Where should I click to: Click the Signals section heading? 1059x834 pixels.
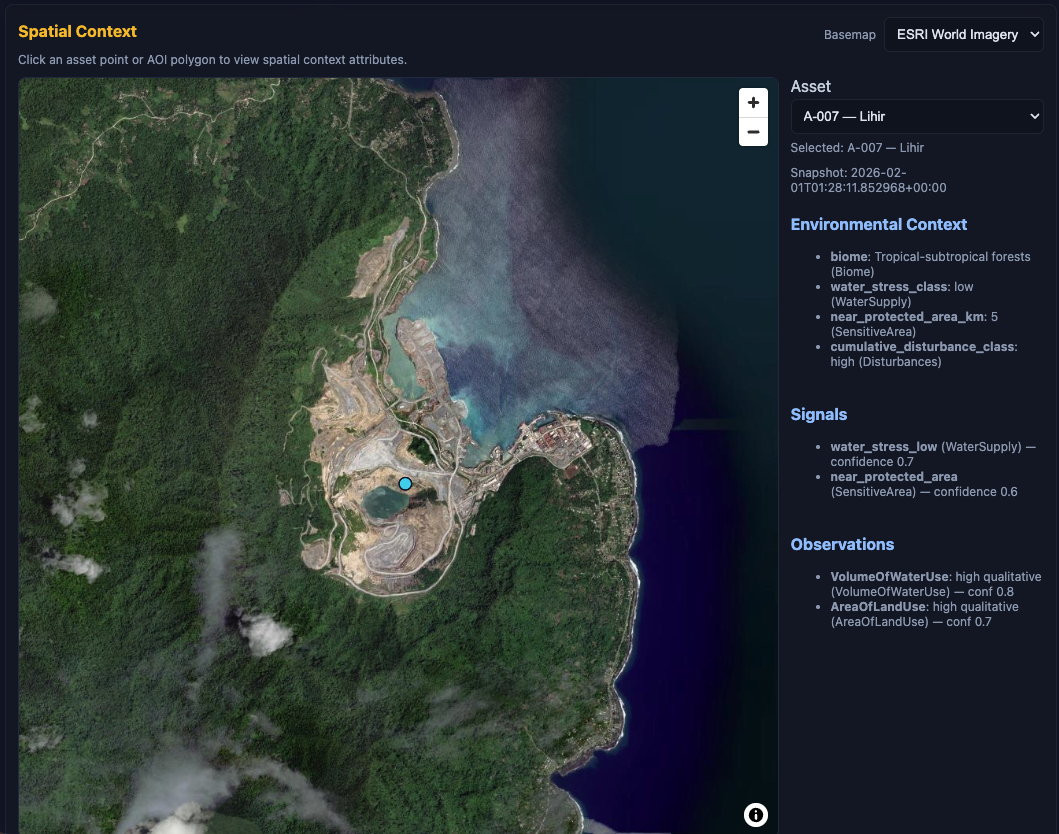pos(818,414)
